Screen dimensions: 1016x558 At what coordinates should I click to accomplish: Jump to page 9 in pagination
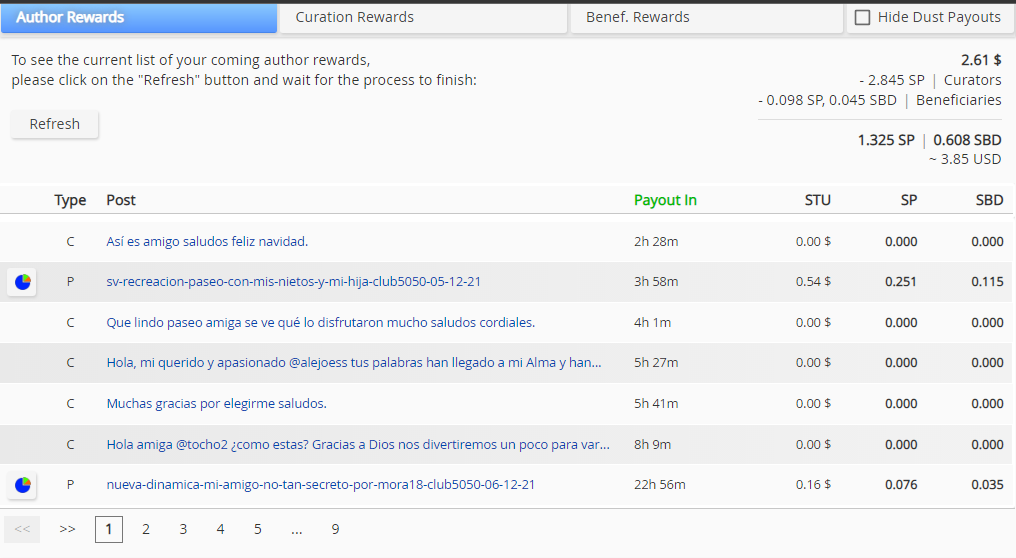pyautogui.click(x=335, y=529)
